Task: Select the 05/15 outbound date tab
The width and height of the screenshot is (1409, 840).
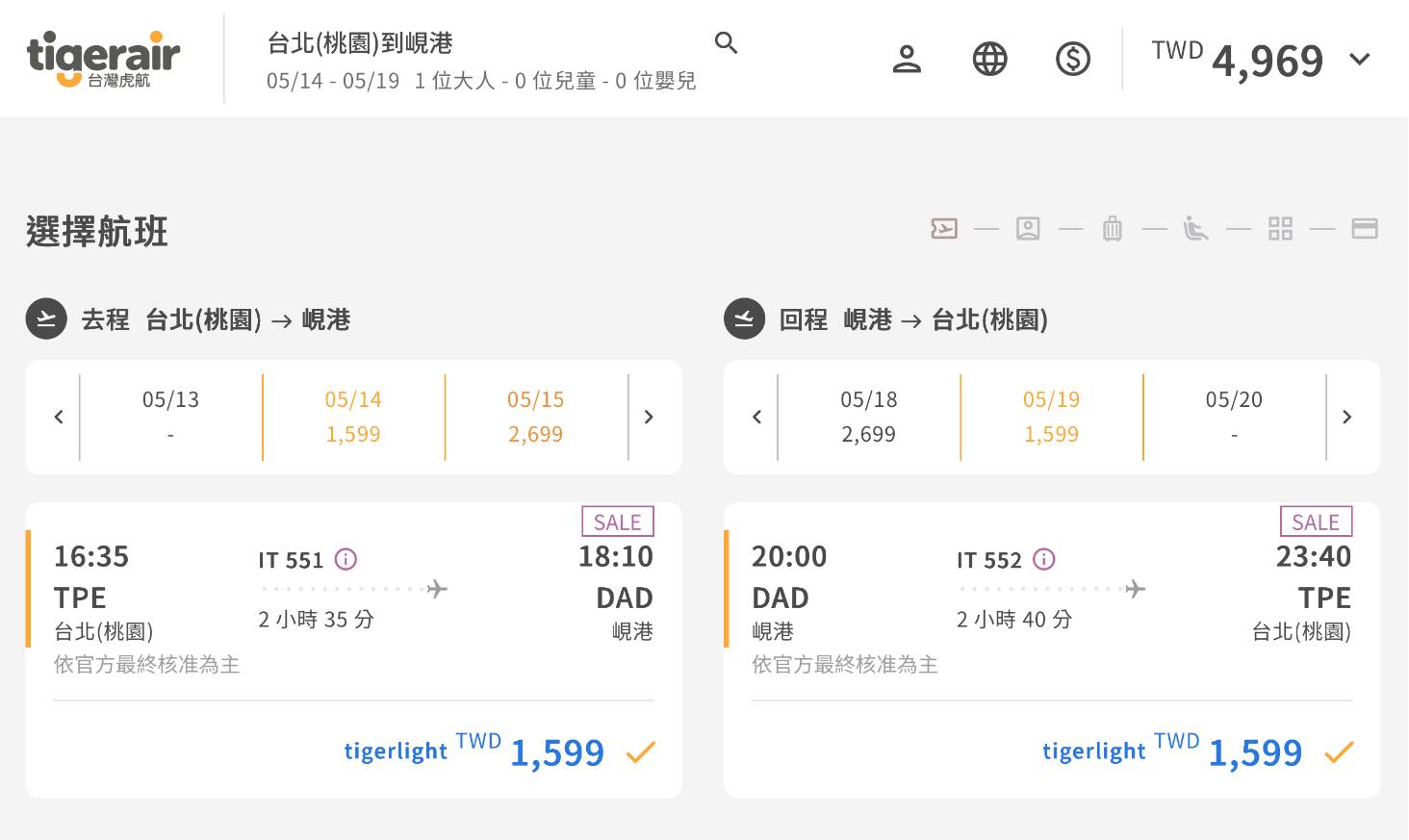Action: point(536,417)
